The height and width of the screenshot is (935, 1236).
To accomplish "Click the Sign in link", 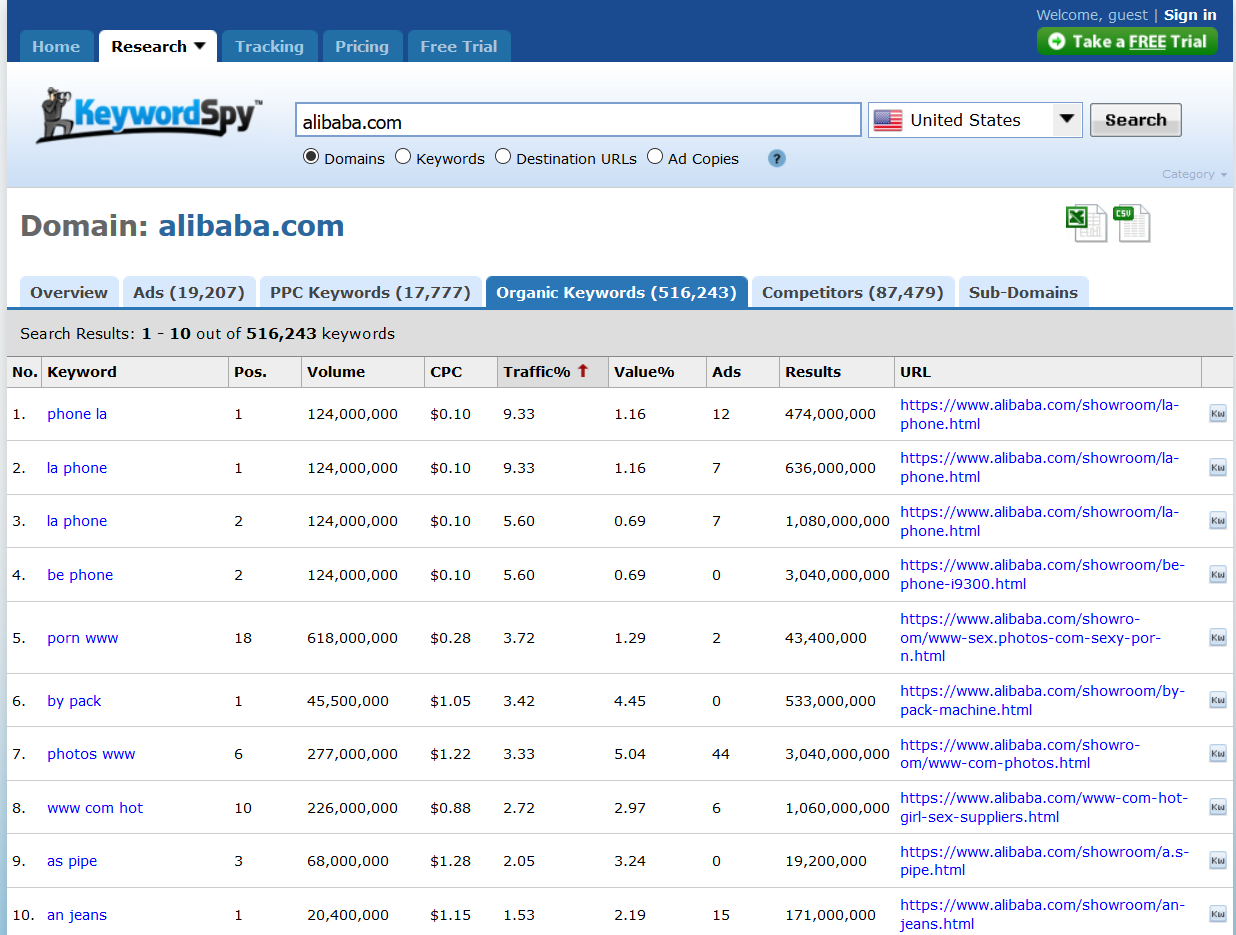I will (x=1189, y=15).
